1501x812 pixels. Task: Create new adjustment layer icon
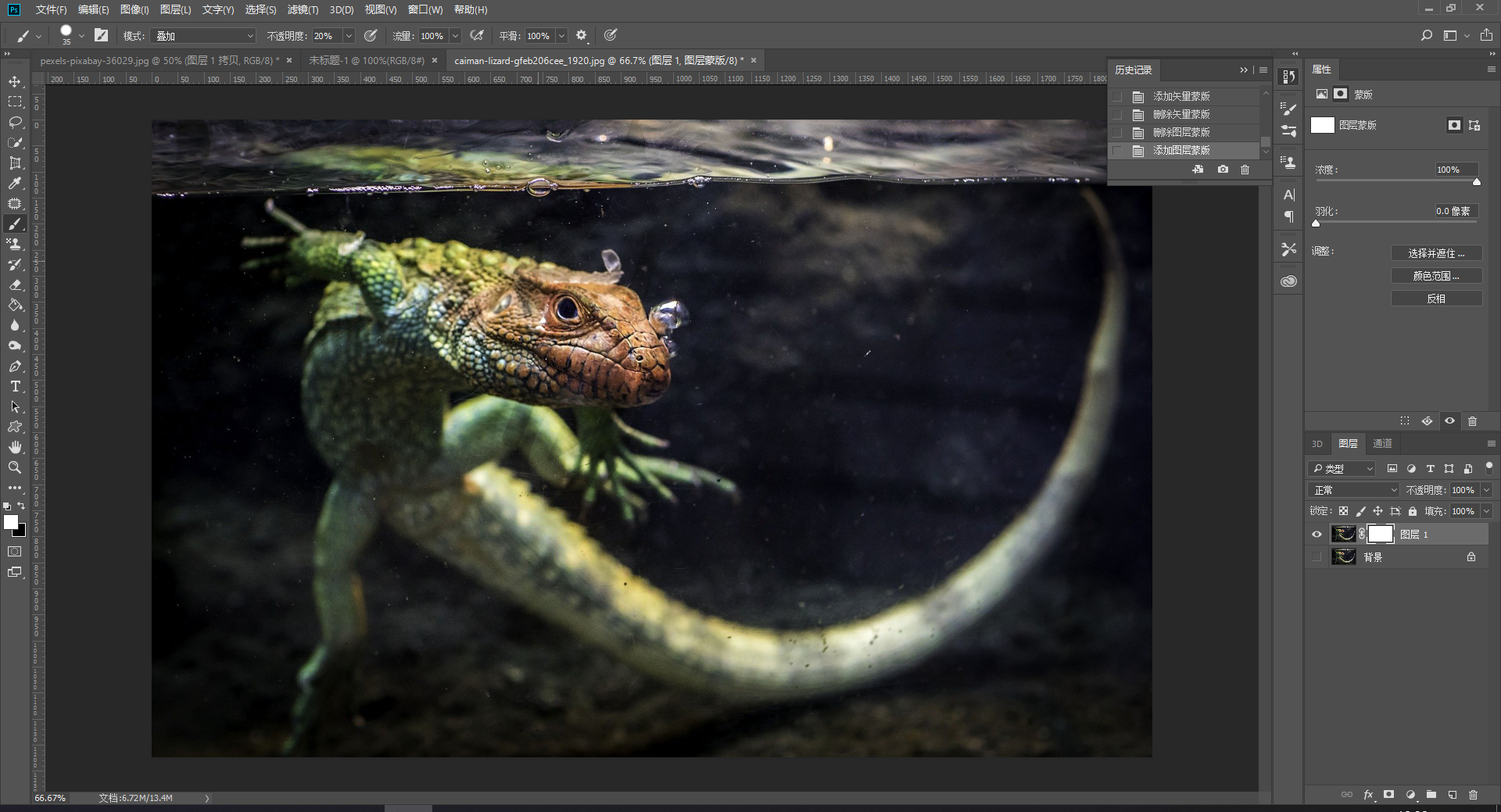[x=1410, y=795]
